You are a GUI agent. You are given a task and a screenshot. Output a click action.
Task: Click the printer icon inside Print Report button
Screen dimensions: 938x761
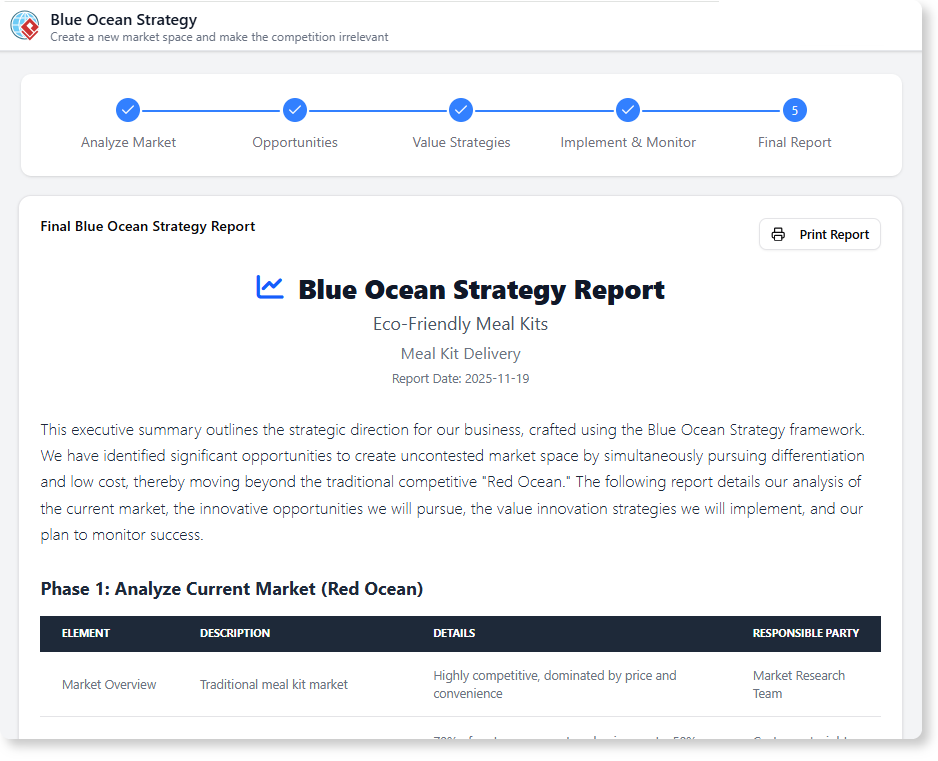(x=779, y=234)
